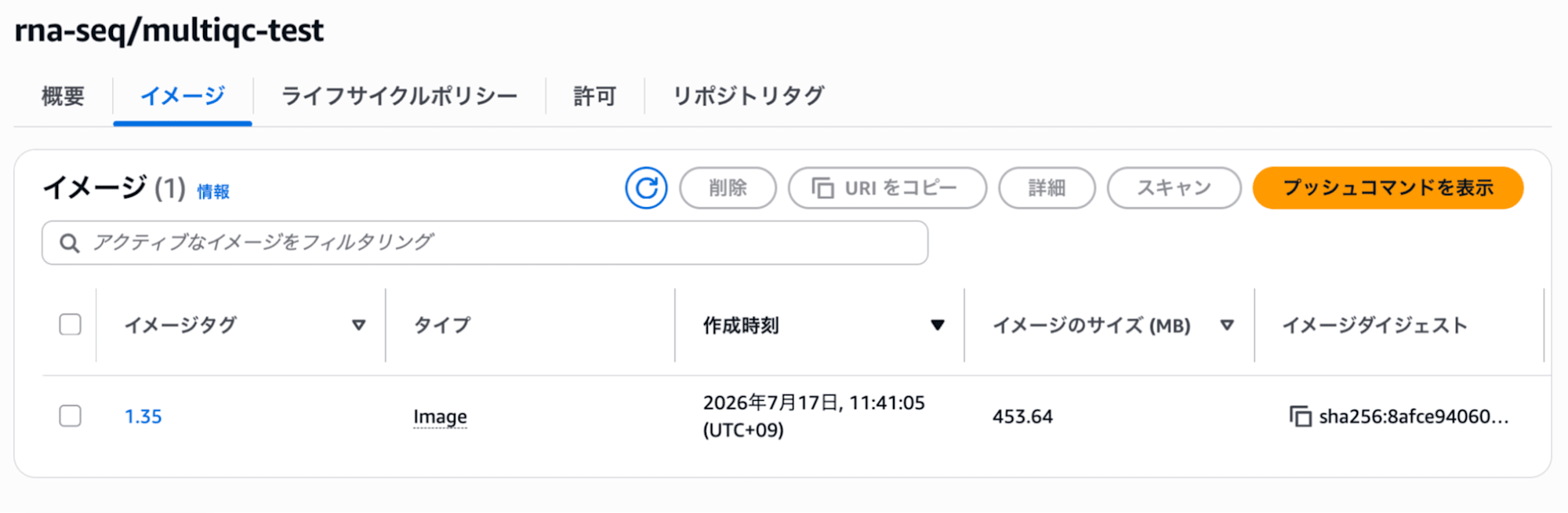The image size is (1568, 513).
Task: Open the 許可 tab
Action: point(595,96)
